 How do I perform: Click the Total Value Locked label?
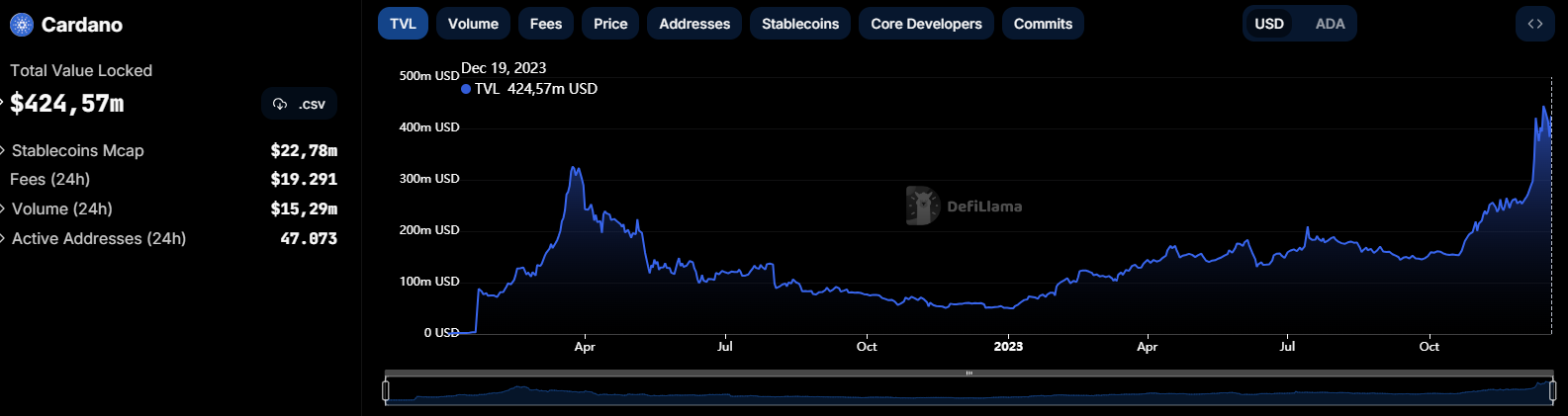pos(81,71)
